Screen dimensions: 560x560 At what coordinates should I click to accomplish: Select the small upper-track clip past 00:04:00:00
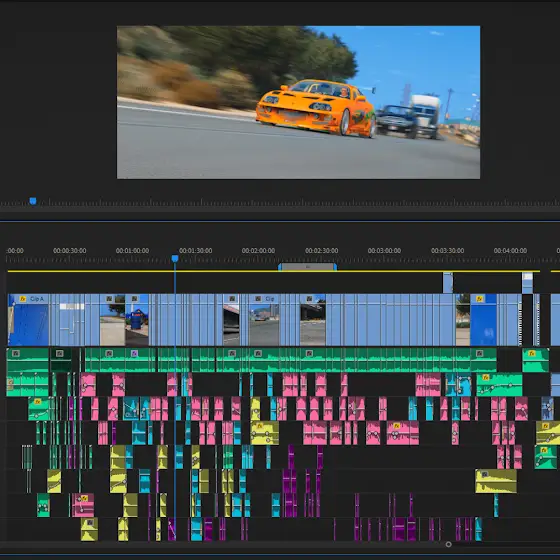point(528,282)
